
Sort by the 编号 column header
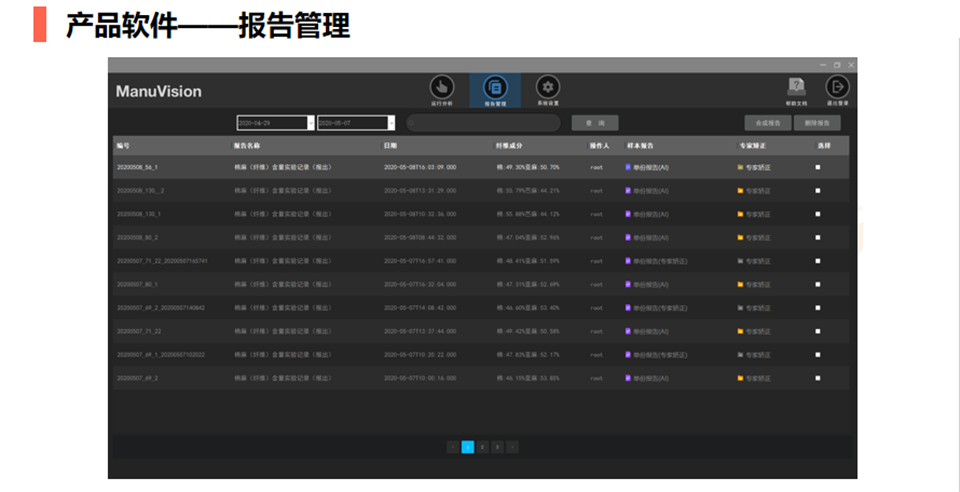(x=123, y=146)
